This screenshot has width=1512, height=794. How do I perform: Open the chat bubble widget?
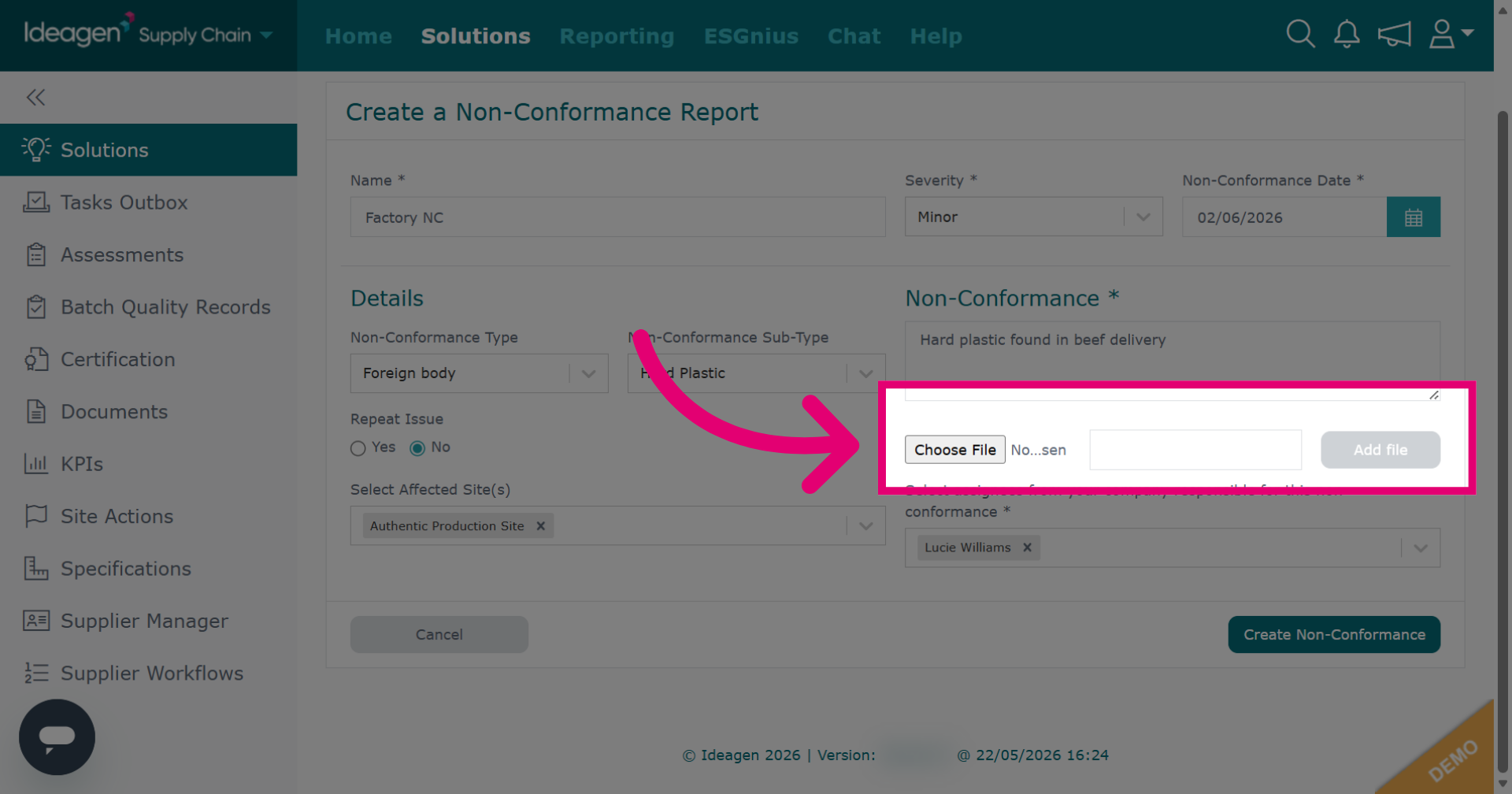click(57, 737)
